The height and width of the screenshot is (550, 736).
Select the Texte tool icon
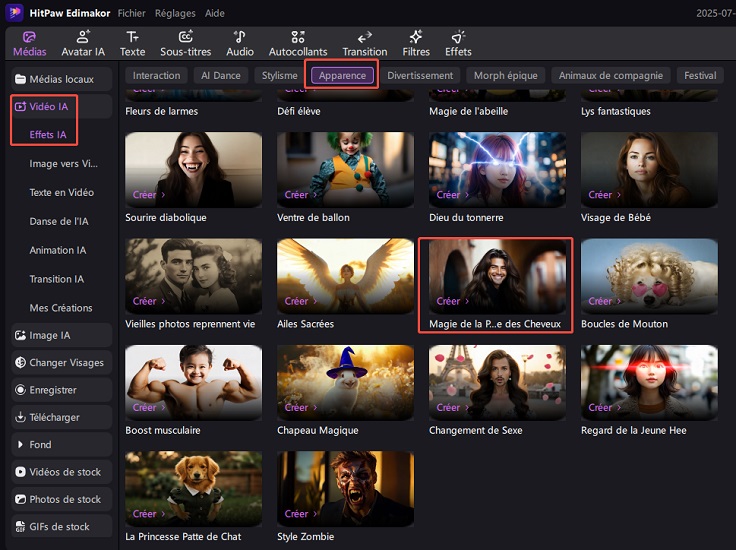132,43
